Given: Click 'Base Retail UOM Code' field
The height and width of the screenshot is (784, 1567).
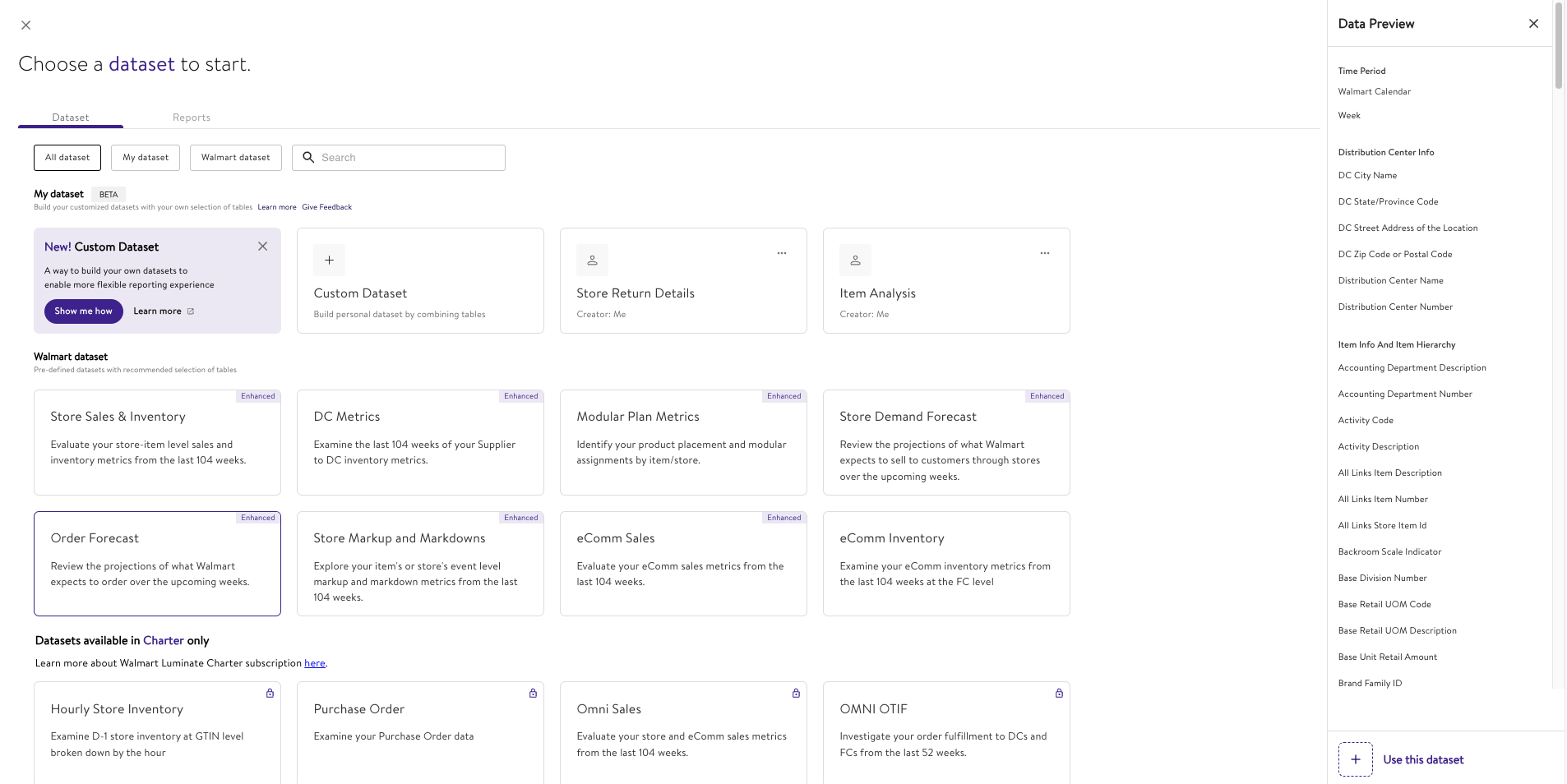Looking at the screenshot, I should pos(1384,605).
